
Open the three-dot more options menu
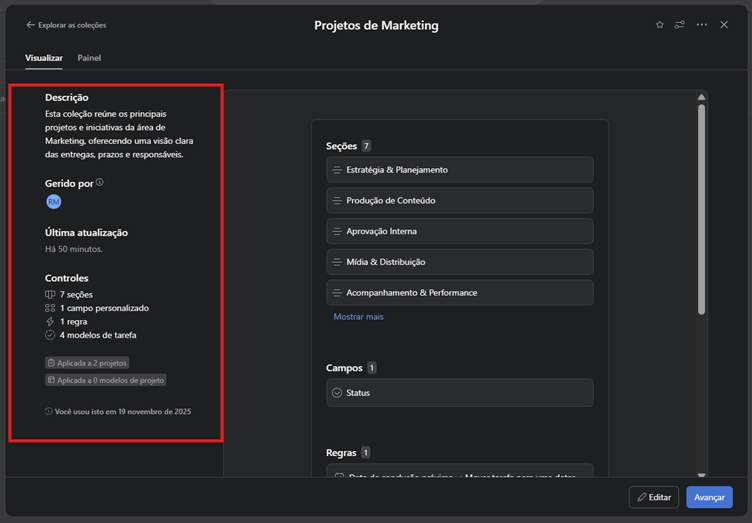coord(702,25)
